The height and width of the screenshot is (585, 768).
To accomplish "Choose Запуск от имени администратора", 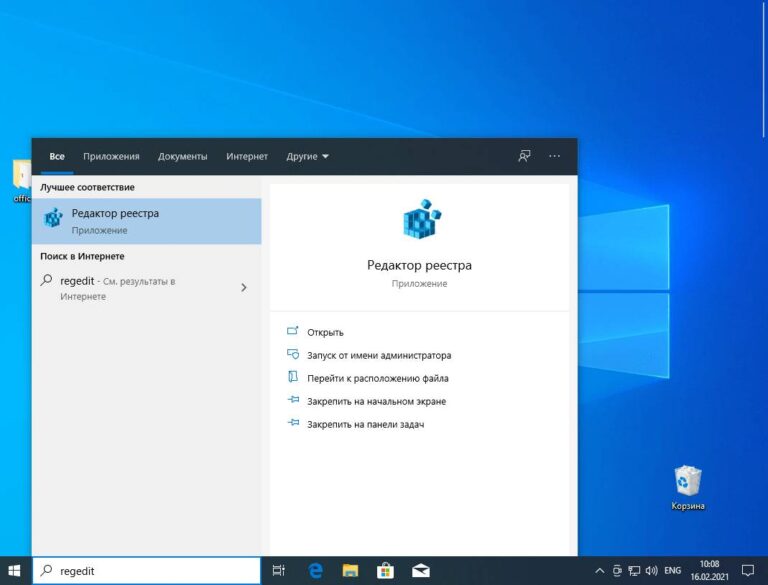I will [379, 355].
